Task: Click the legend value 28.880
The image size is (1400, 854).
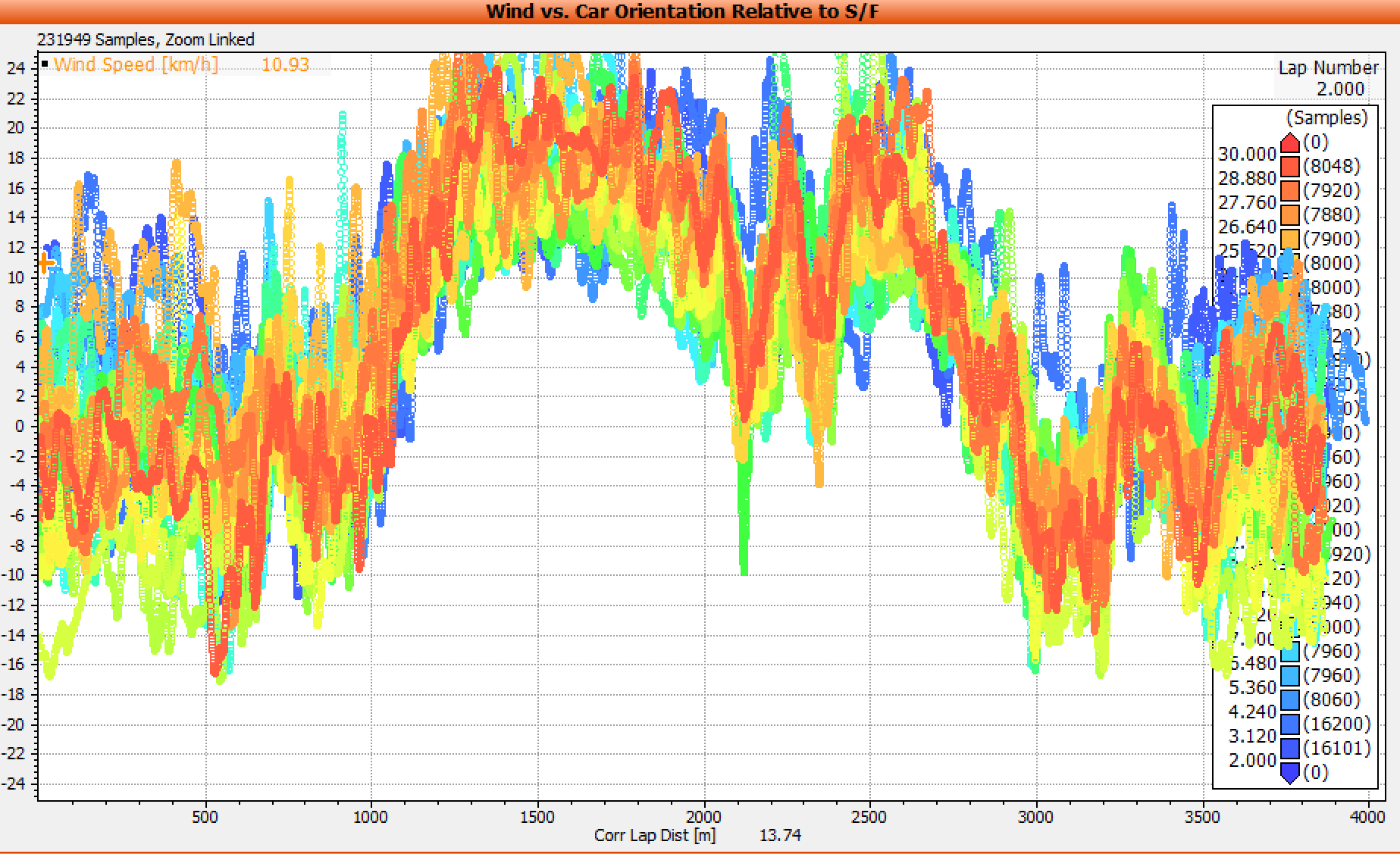Action: 1247,178
